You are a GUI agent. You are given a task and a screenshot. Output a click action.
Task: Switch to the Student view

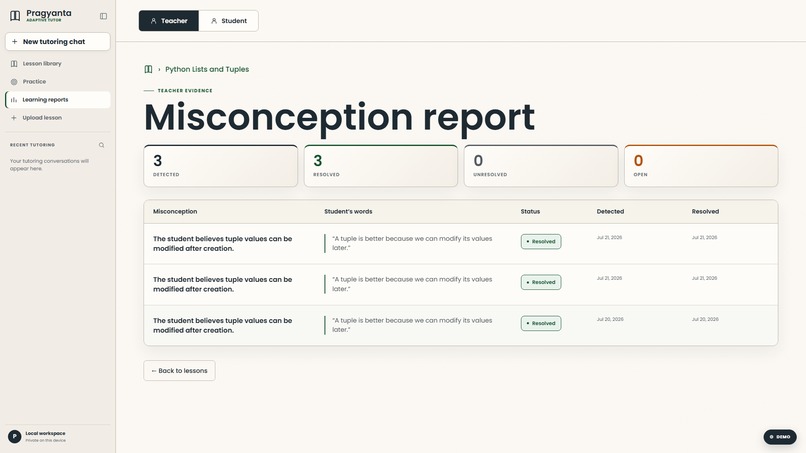click(x=229, y=21)
